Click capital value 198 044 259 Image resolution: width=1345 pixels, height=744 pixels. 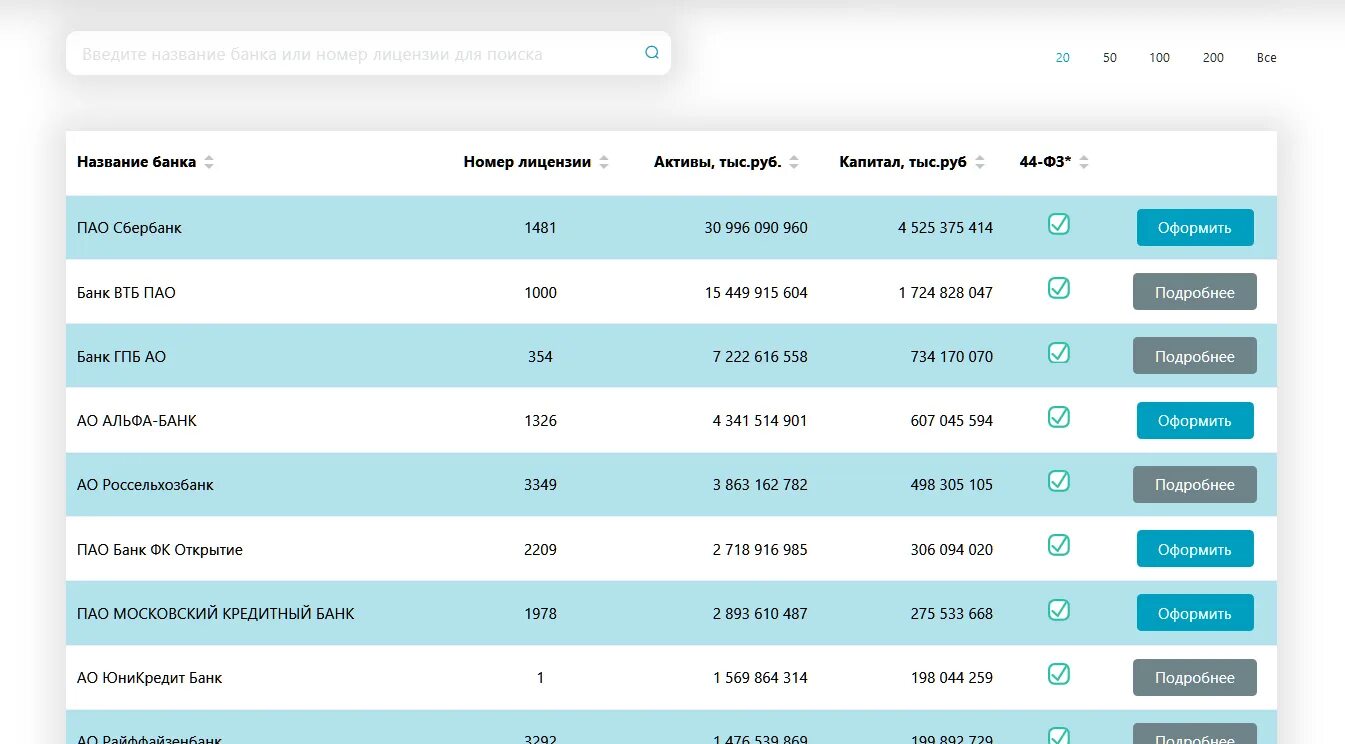click(952, 678)
